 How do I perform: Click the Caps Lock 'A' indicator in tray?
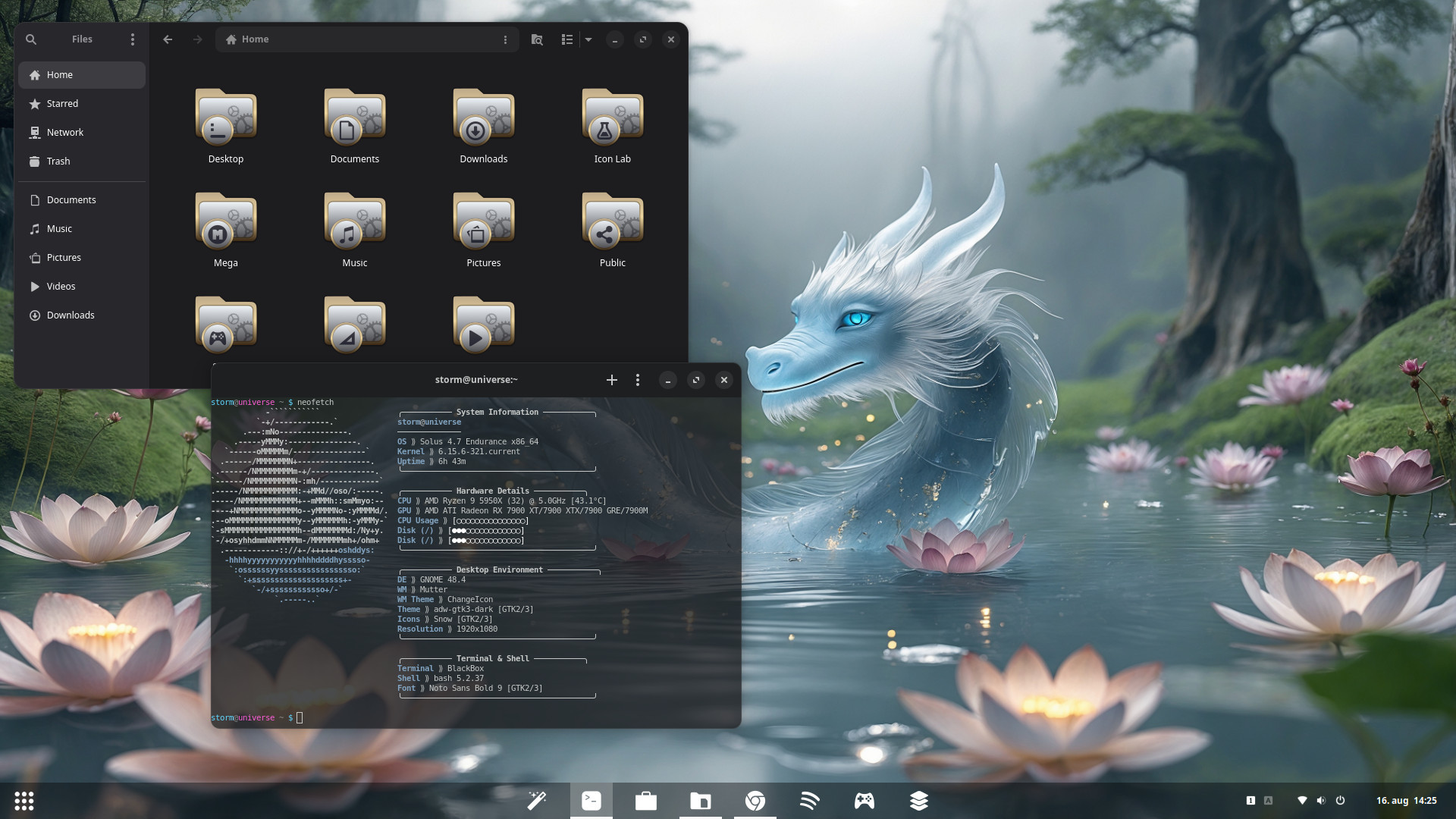point(1268,801)
